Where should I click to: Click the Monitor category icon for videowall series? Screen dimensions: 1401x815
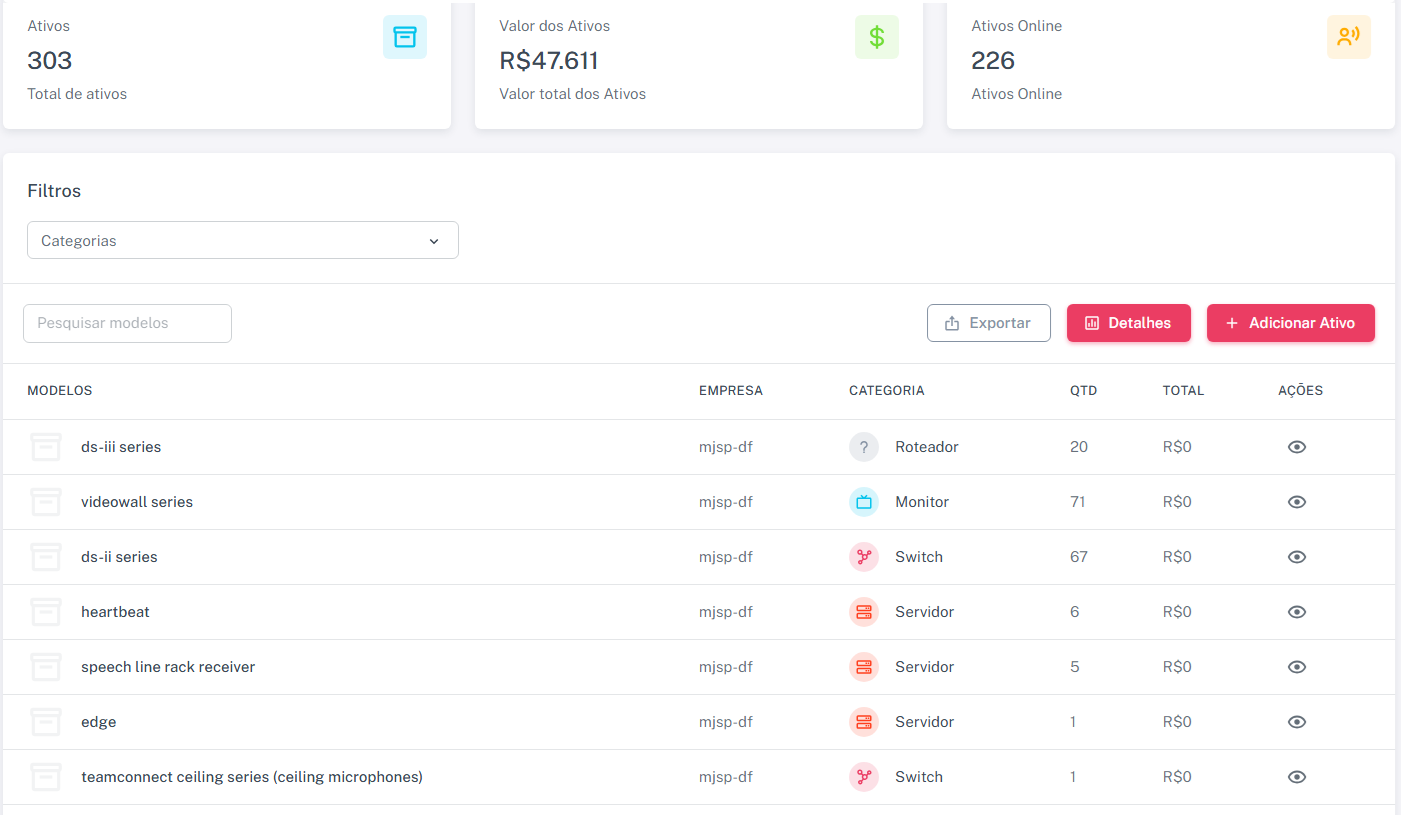pos(864,502)
